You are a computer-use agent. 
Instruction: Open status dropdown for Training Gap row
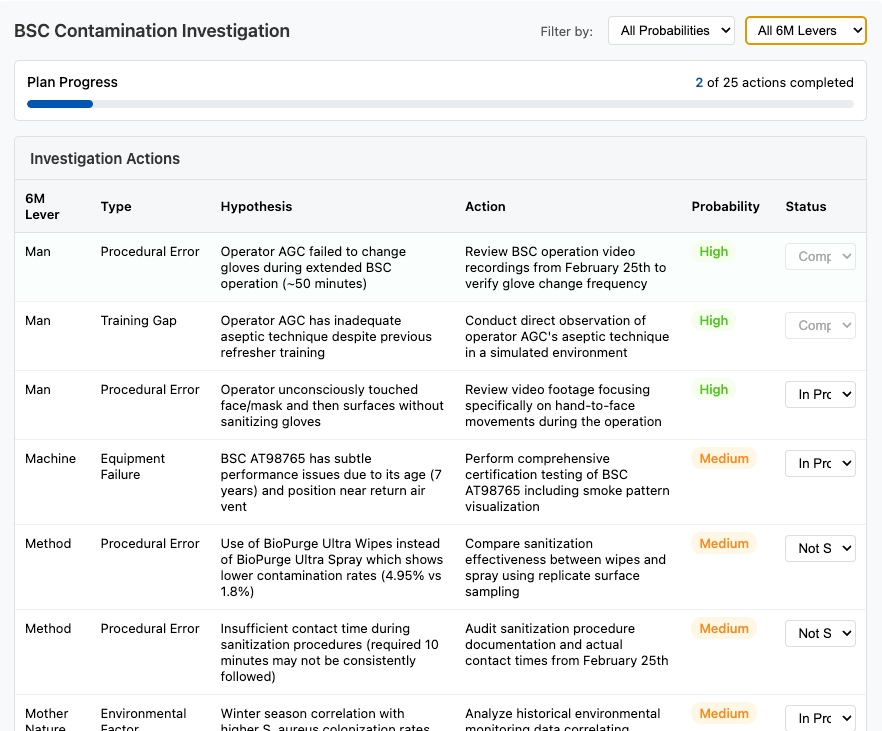tap(820, 326)
